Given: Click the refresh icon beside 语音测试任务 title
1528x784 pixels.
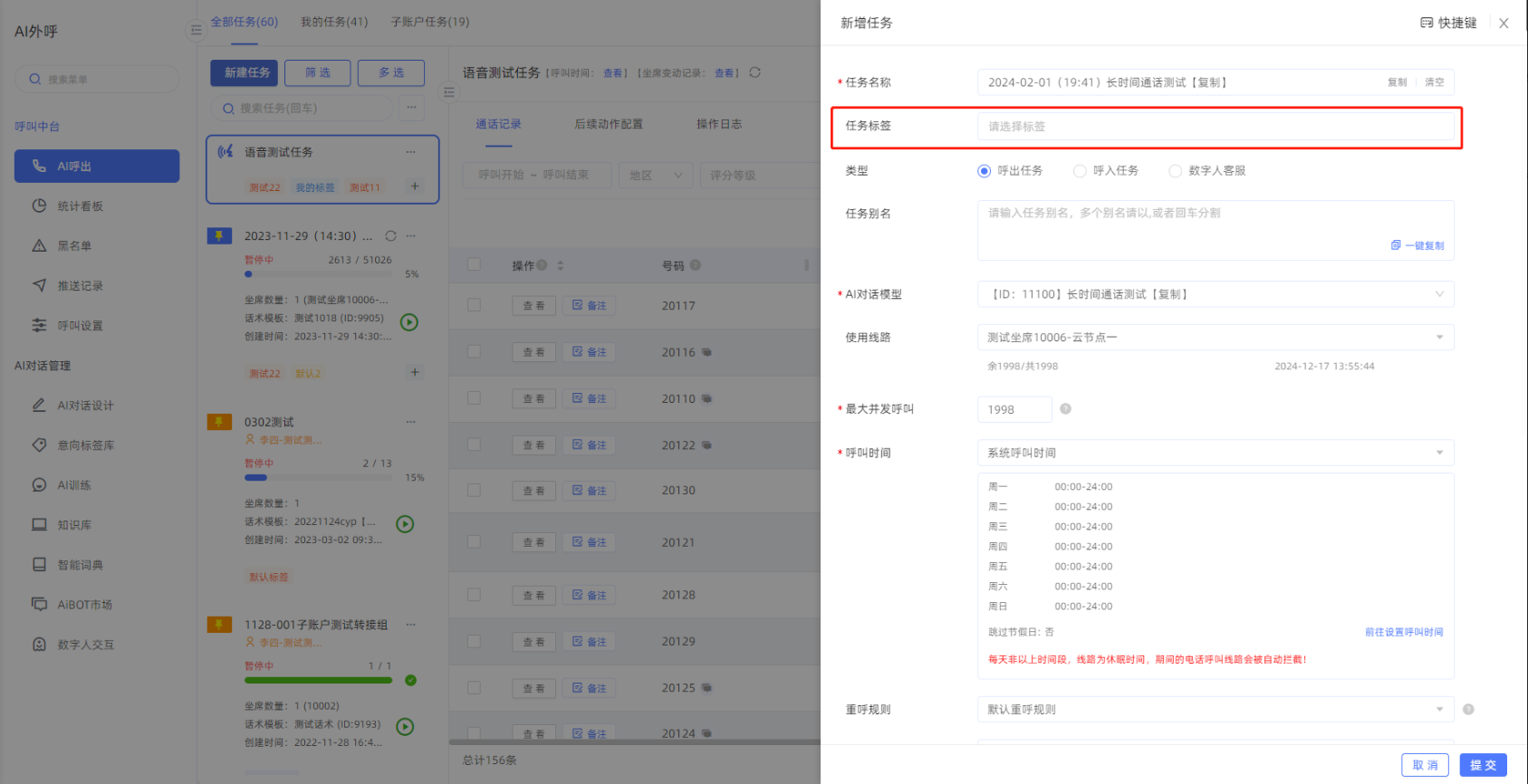Looking at the screenshot, I should (754, 72).
